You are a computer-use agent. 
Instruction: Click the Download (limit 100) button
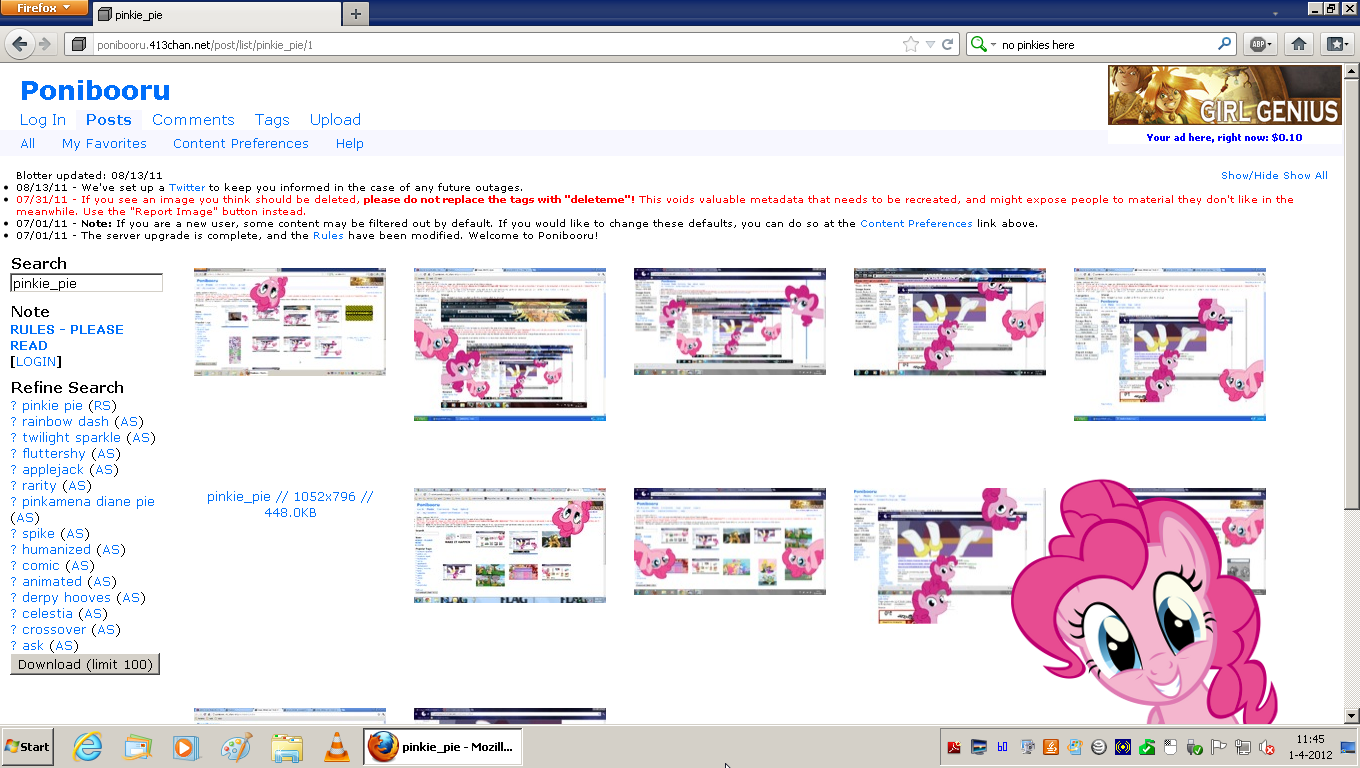point(85,664)
